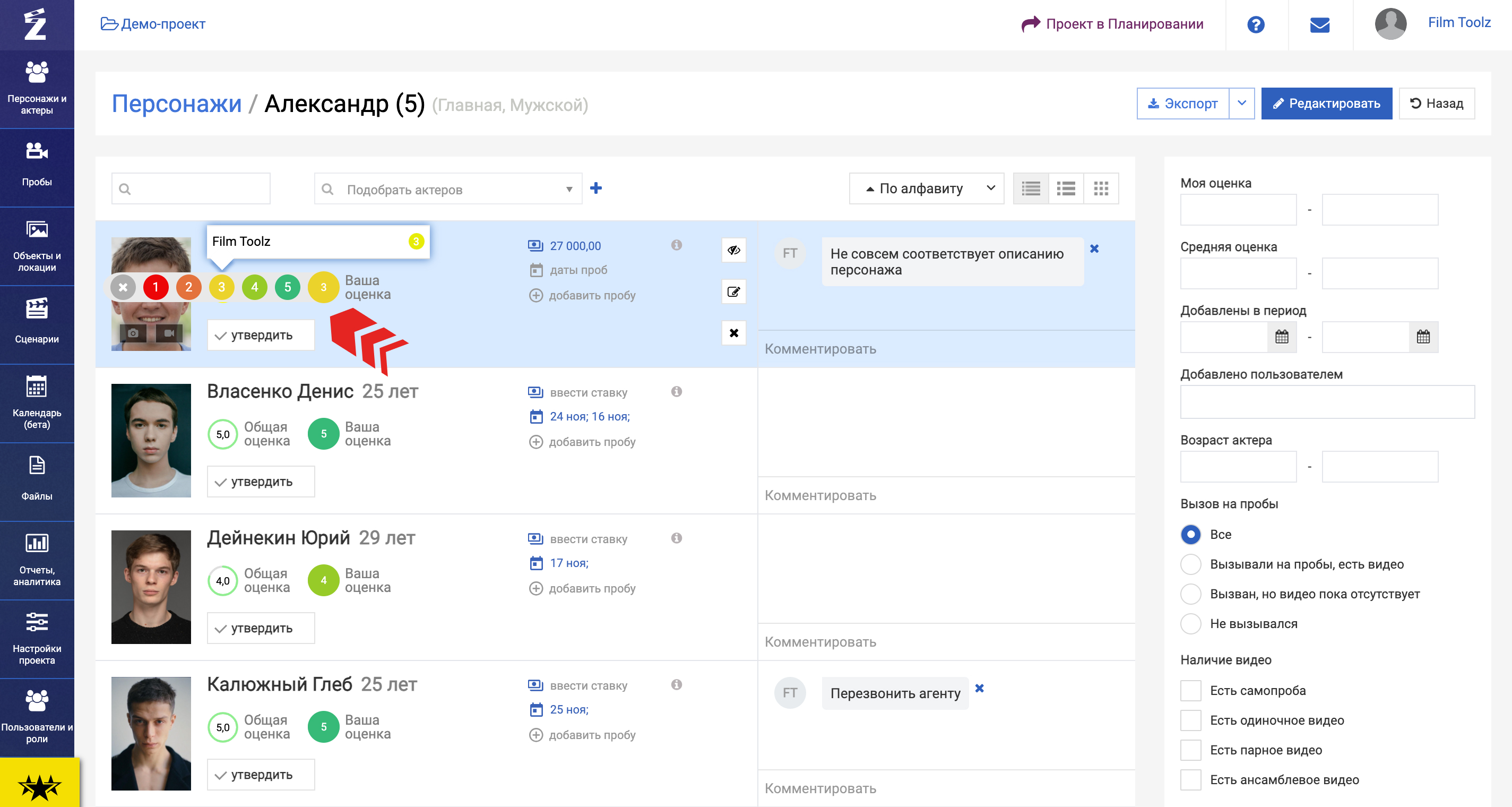Delete comment Перезвонить агенту
This screenshot has width=1512, height=807.
pyautogui.click(x=980, y=689)
